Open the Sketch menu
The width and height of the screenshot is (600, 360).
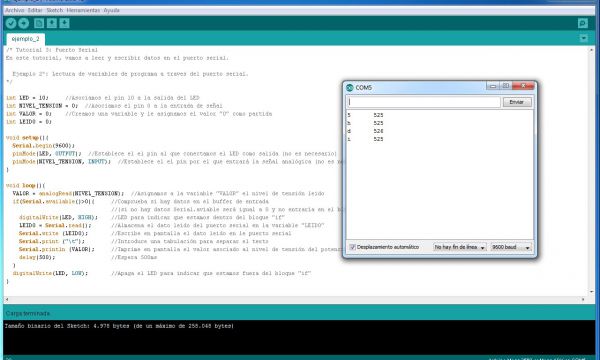click(x=54, y=10)
